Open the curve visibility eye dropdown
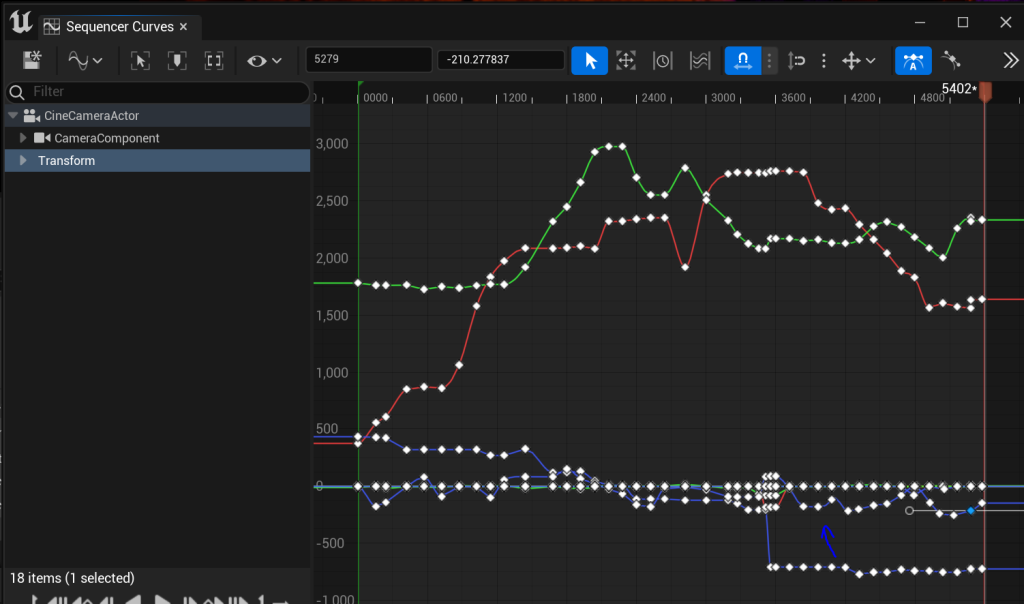The width and height of the screenshot is (1024, 604). point(265,60)
